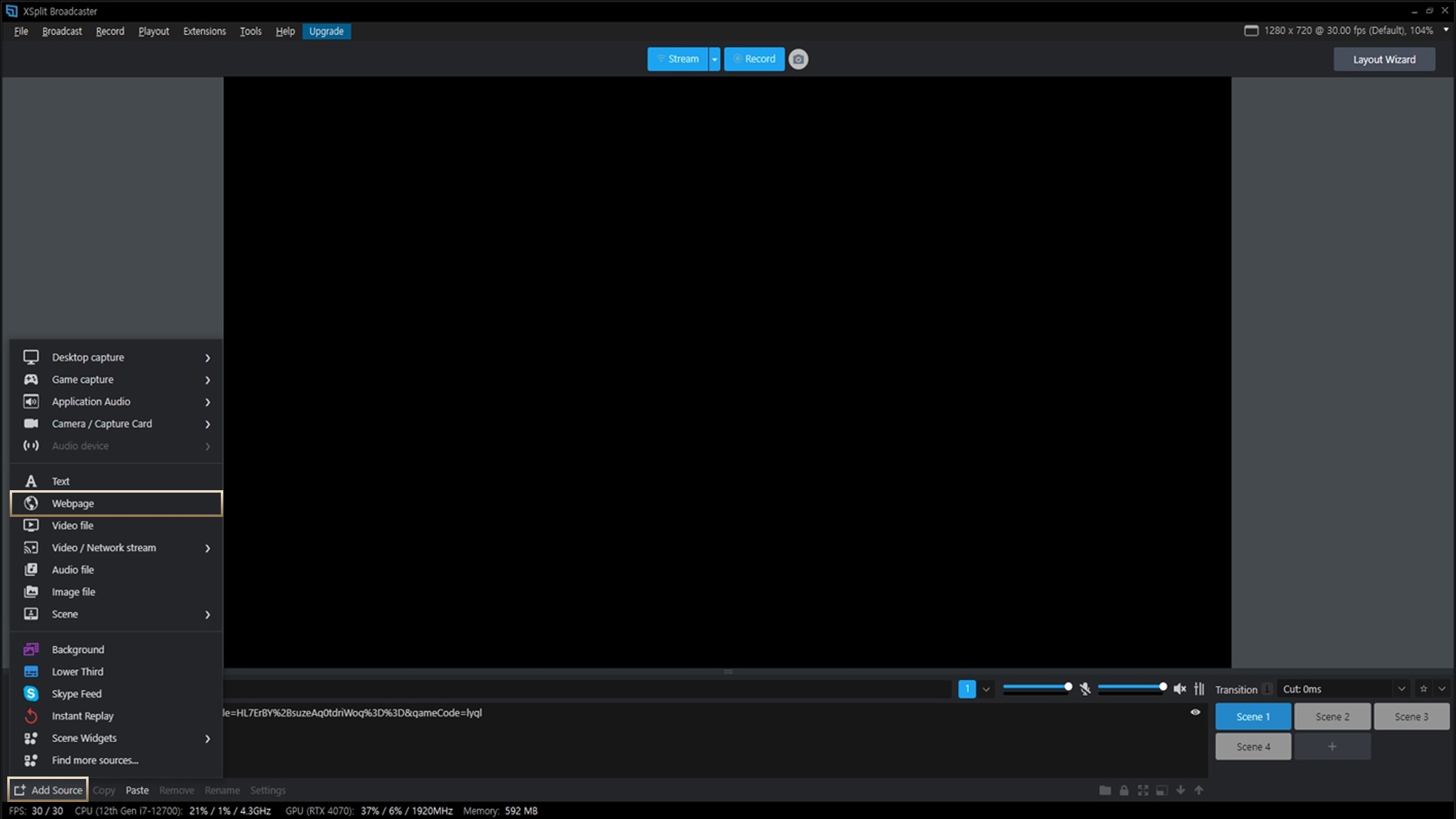Open the Record menu in menu bar
The height and width of the screenshot is (819, 1456).
[x=110, y=31]
